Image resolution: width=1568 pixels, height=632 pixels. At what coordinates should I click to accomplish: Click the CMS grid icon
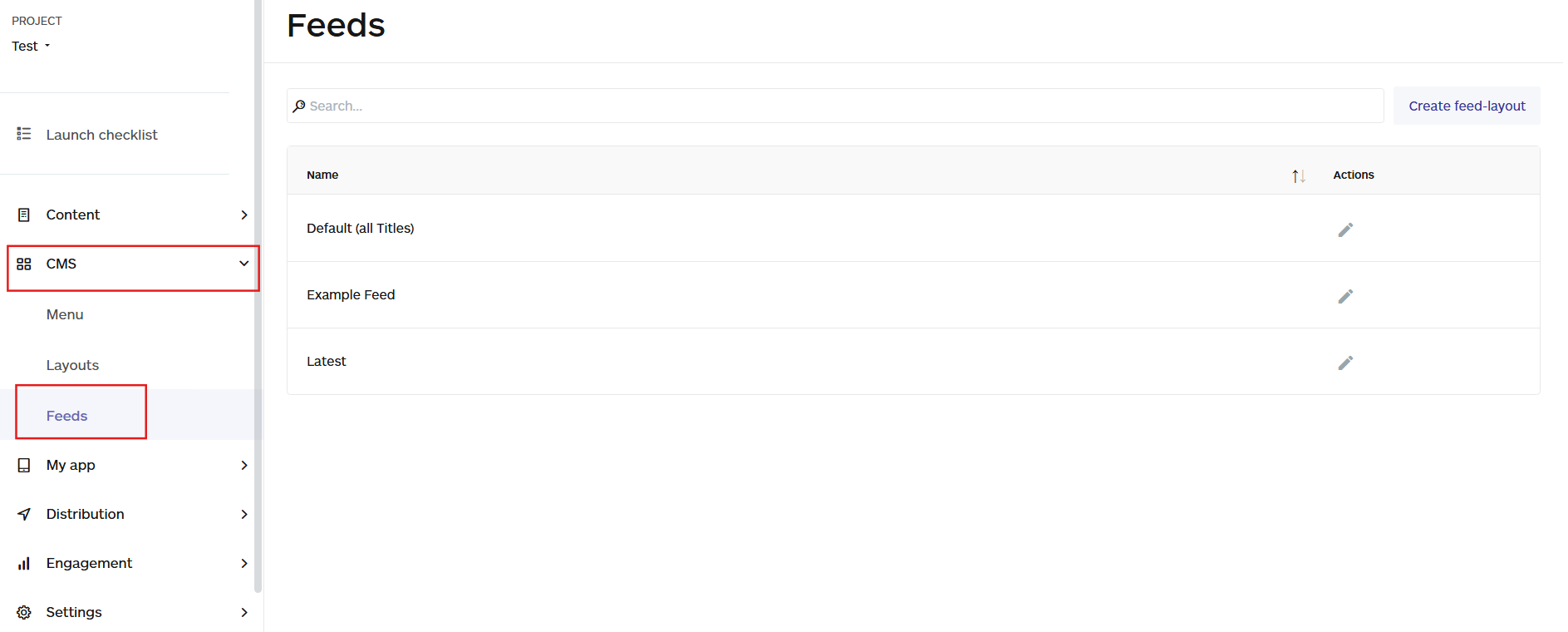click(24, 264)
